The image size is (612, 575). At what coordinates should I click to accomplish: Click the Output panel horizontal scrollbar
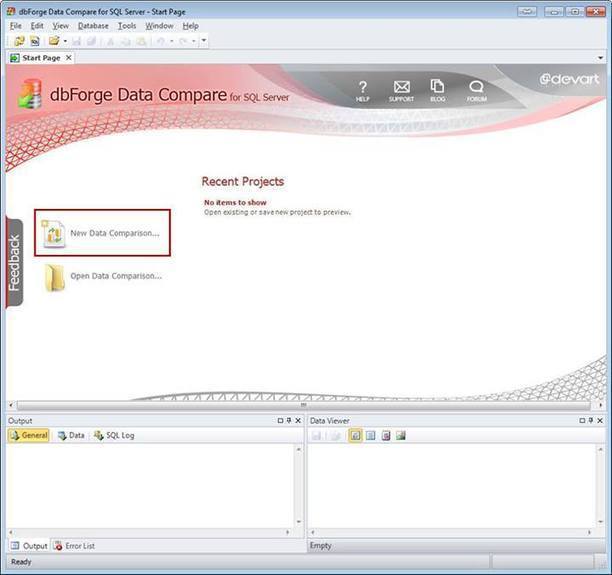(149, 532)
